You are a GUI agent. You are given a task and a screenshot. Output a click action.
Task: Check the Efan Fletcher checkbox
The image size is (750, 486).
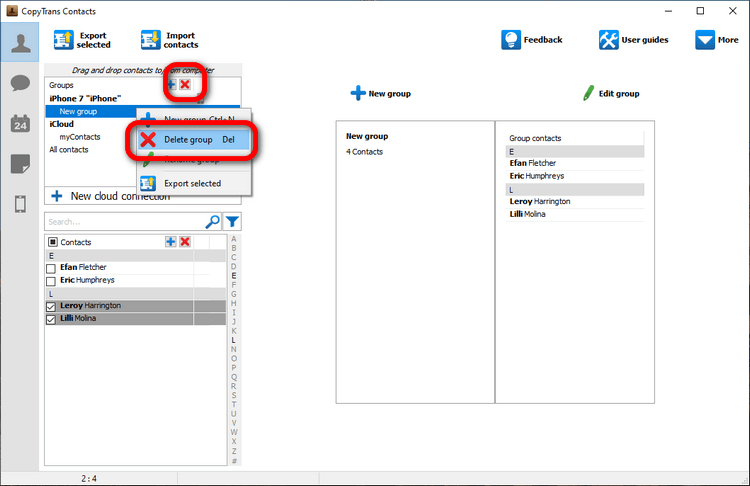pos(51,268)
